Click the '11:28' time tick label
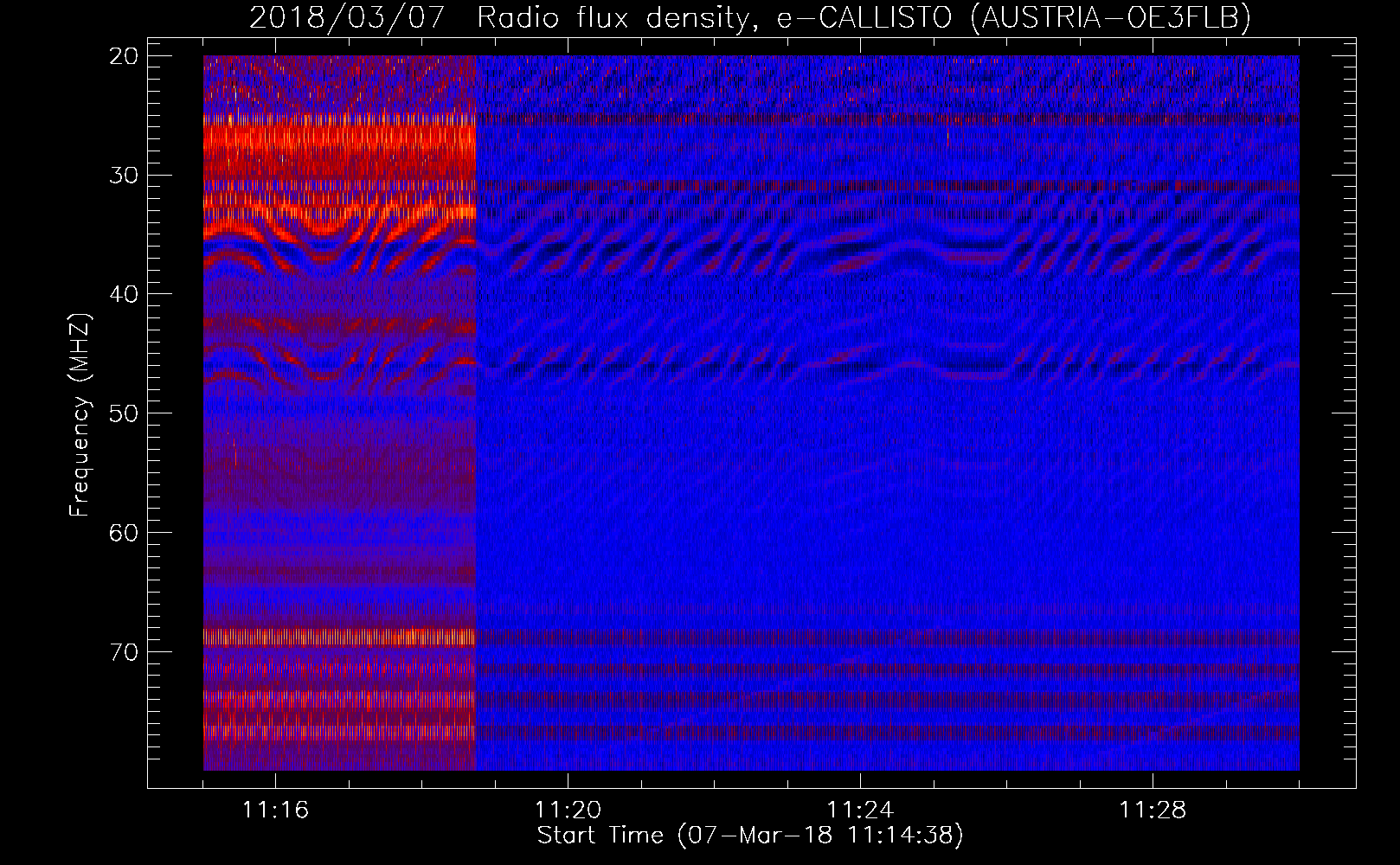 (x=1153, y=811)
